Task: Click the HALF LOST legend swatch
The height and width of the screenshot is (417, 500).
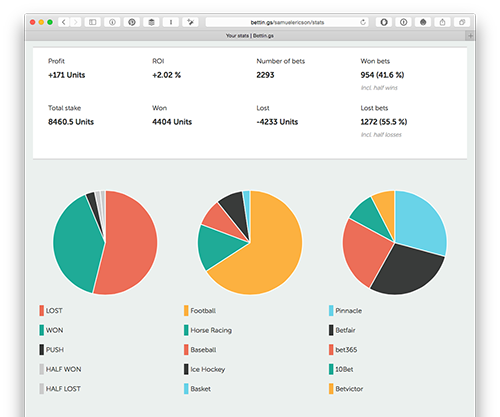Action: point(42,389)
